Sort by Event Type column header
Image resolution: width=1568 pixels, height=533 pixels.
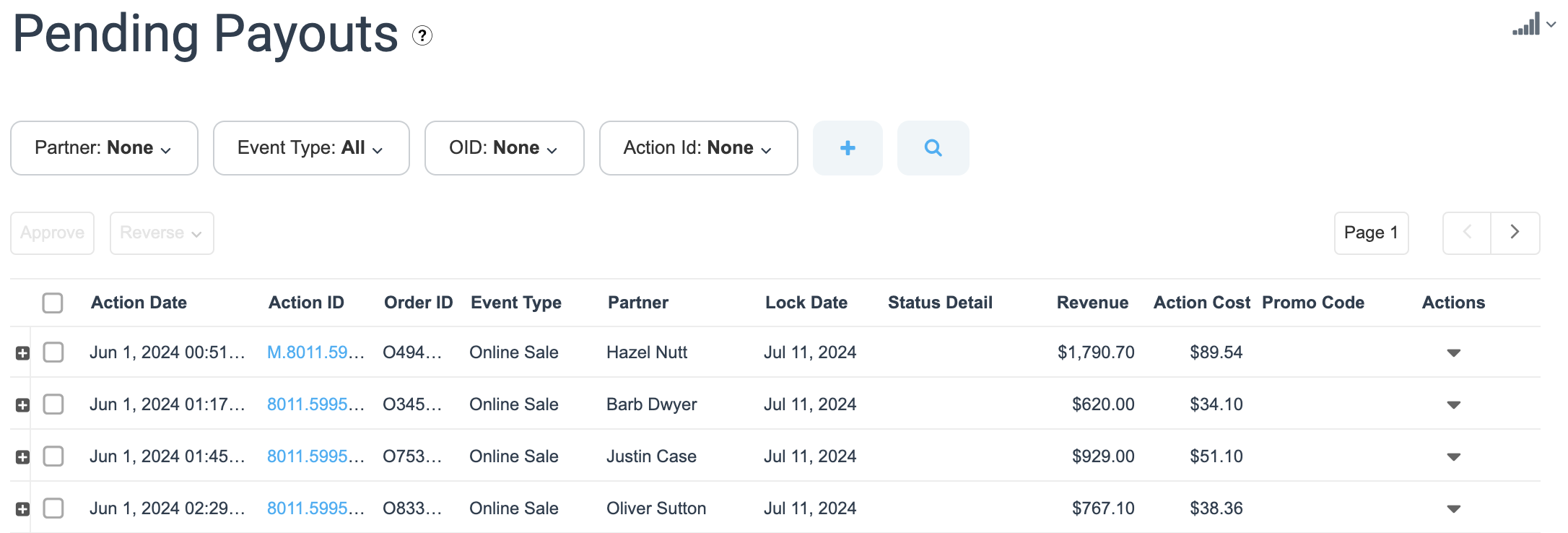(x=516, y=303)
